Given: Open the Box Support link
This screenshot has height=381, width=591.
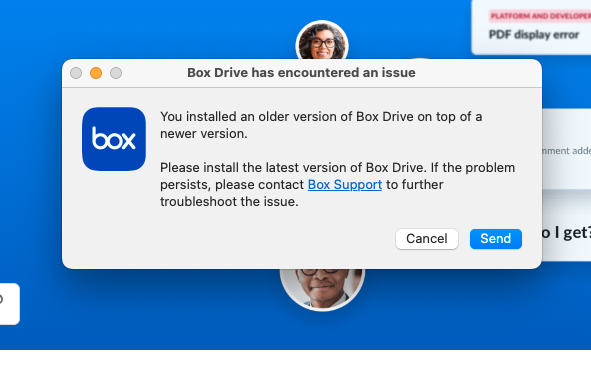Looking at the screenshot, I should click(x=344, y=185).
